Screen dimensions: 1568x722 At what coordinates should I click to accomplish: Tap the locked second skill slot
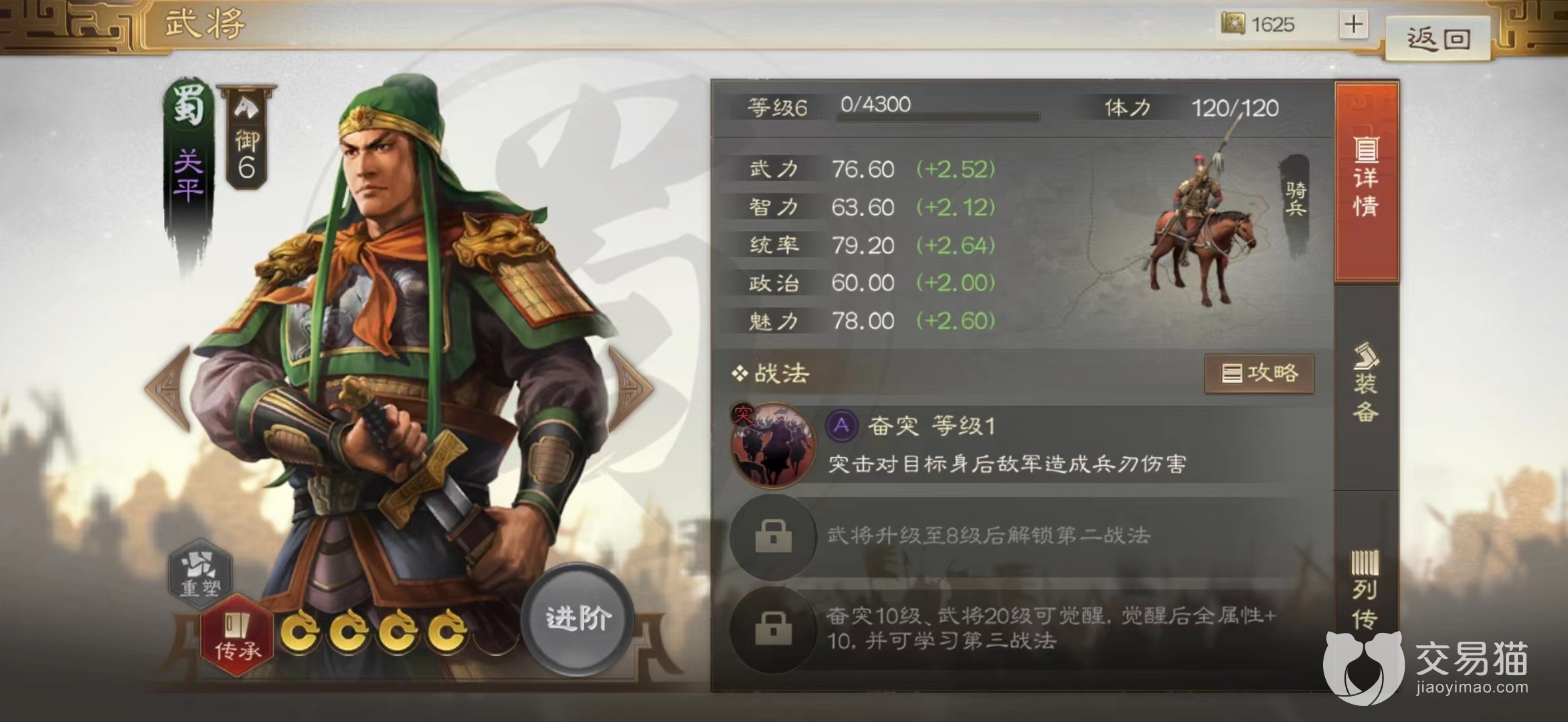tap(773, 536)
